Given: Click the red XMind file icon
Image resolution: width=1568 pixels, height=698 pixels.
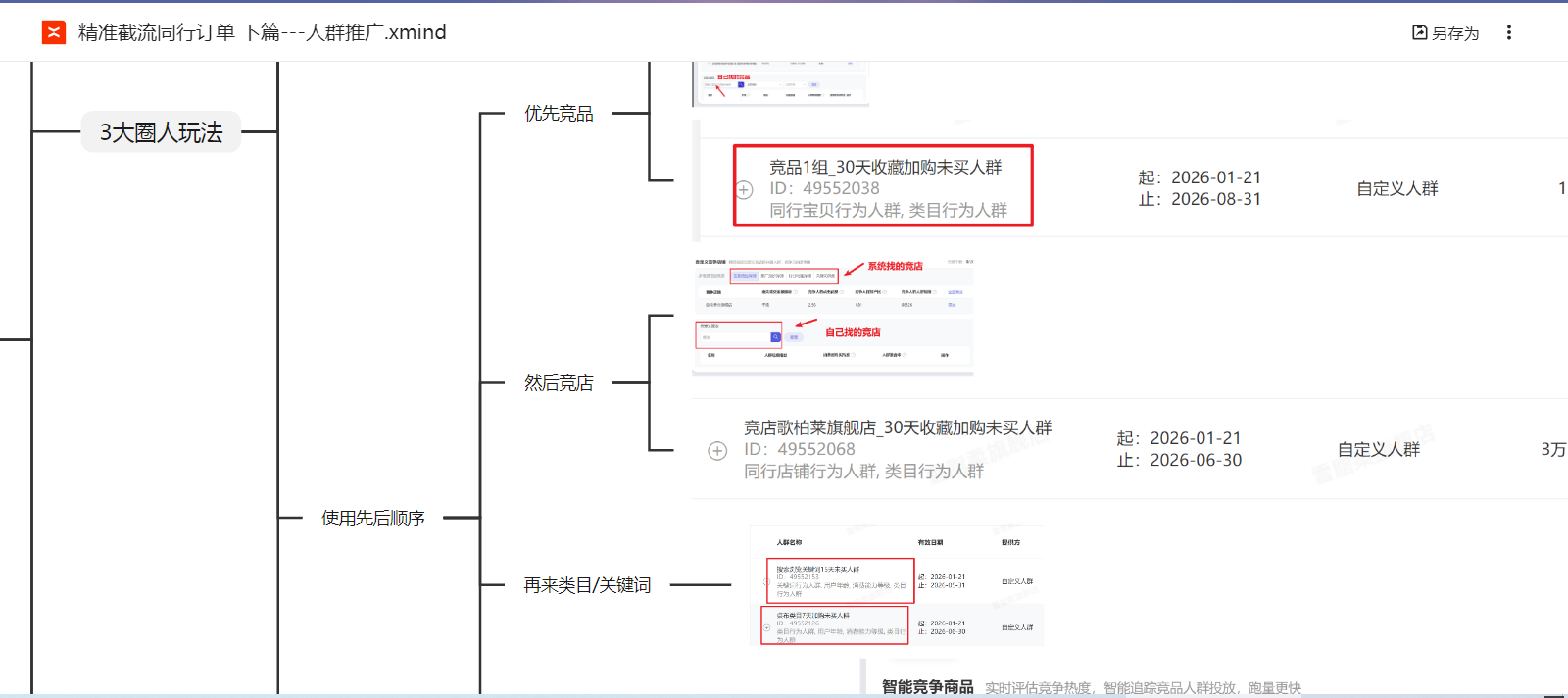Looking at the screenshot, I should [x=54, y=32].
